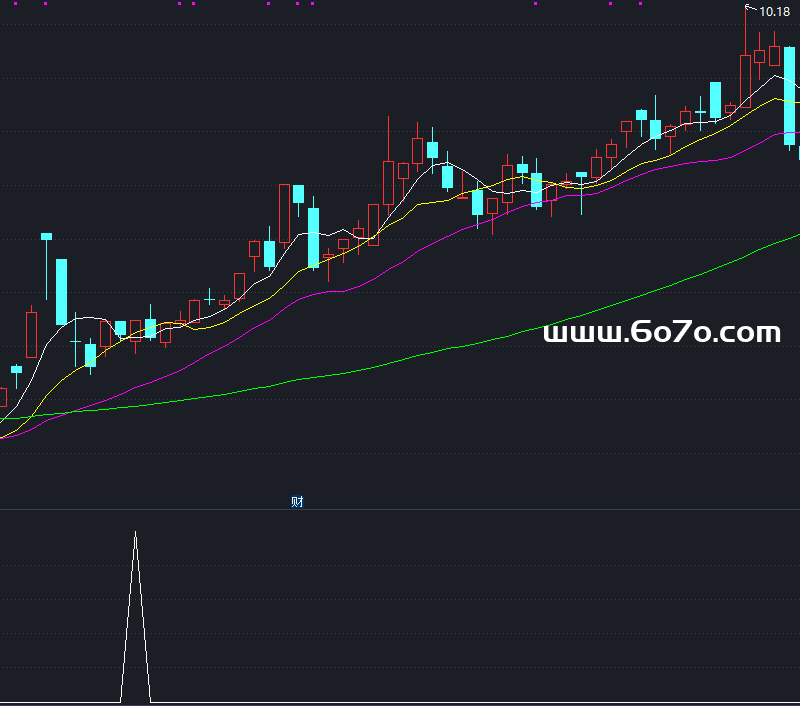Screen dimensions: 800x706
Task: Click the 财 financial report marker
Action: click(297, 501)
